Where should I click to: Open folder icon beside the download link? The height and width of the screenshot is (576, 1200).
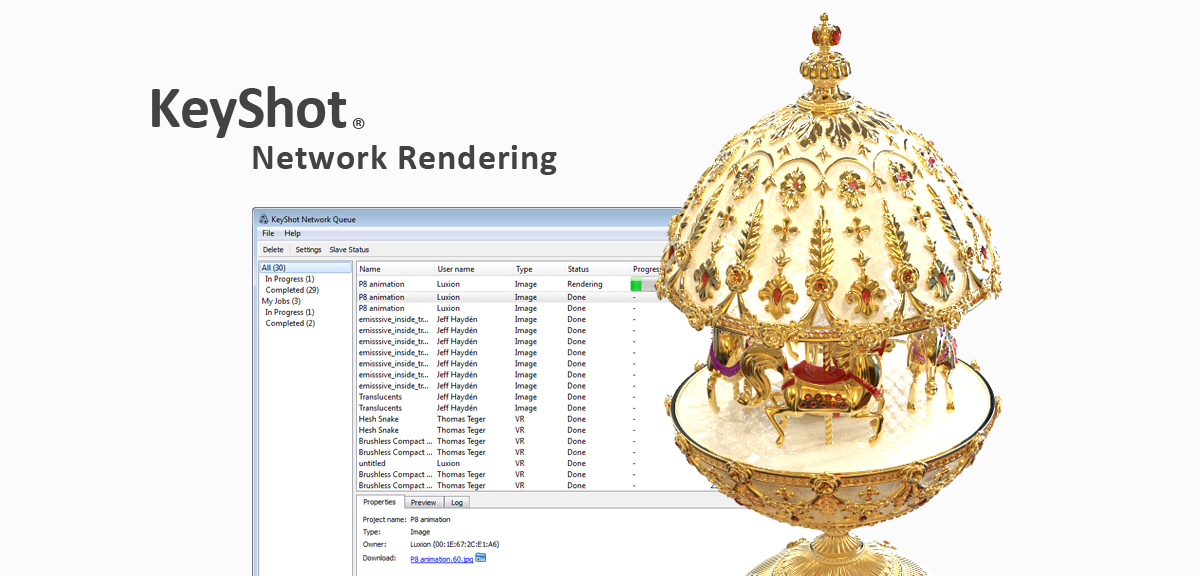481,557
